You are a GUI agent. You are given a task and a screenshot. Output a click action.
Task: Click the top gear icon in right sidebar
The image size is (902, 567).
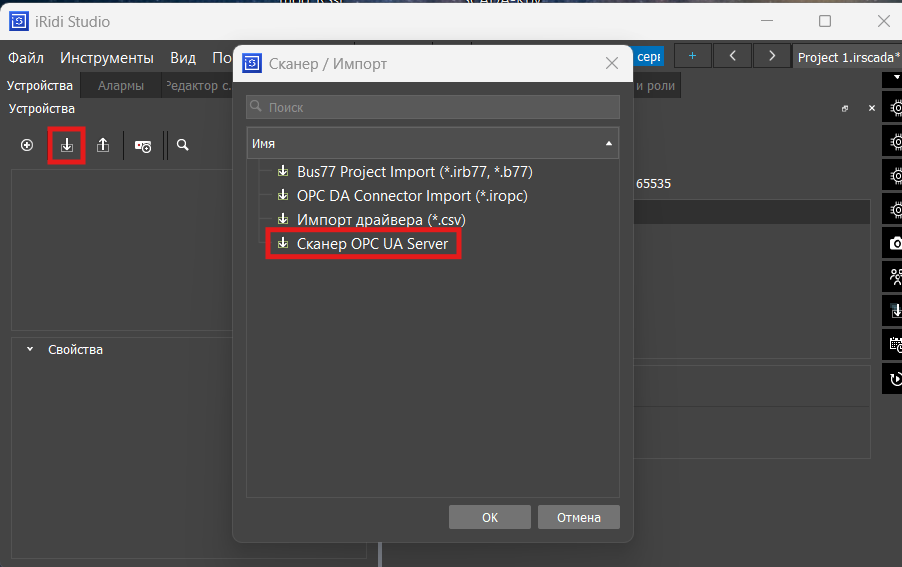[x=895, y=108]
